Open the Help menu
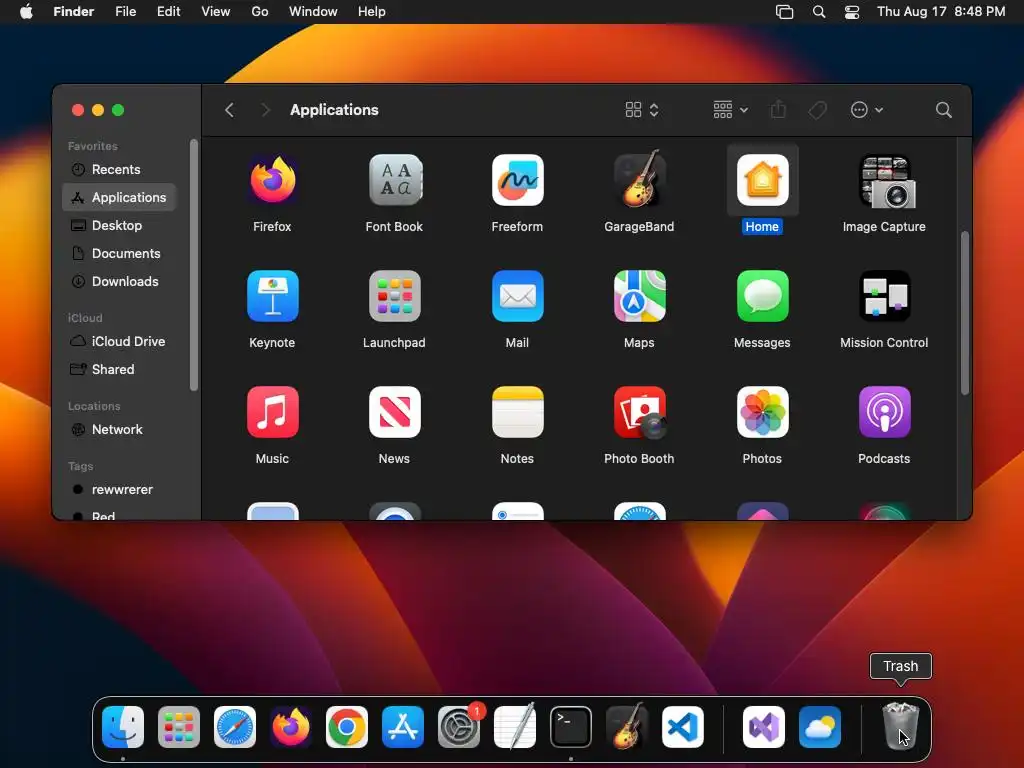This screenshot has width=1024, height=768. coord(372,12)
